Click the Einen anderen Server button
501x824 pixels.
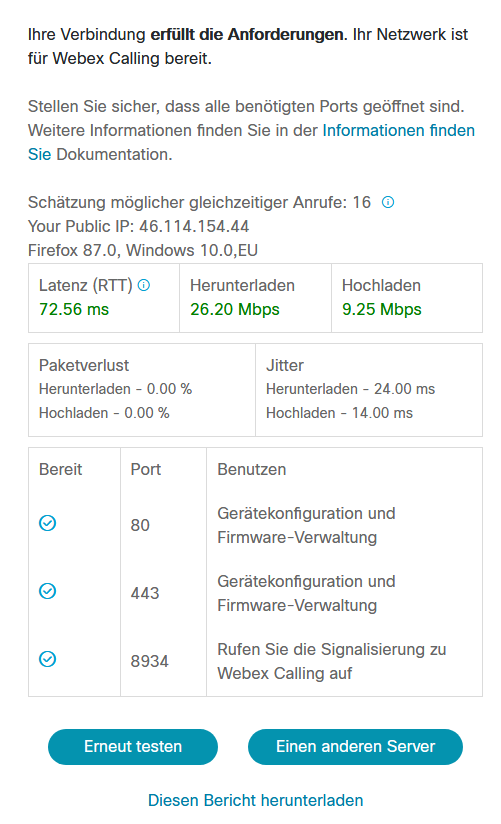(x=355, y=747)
